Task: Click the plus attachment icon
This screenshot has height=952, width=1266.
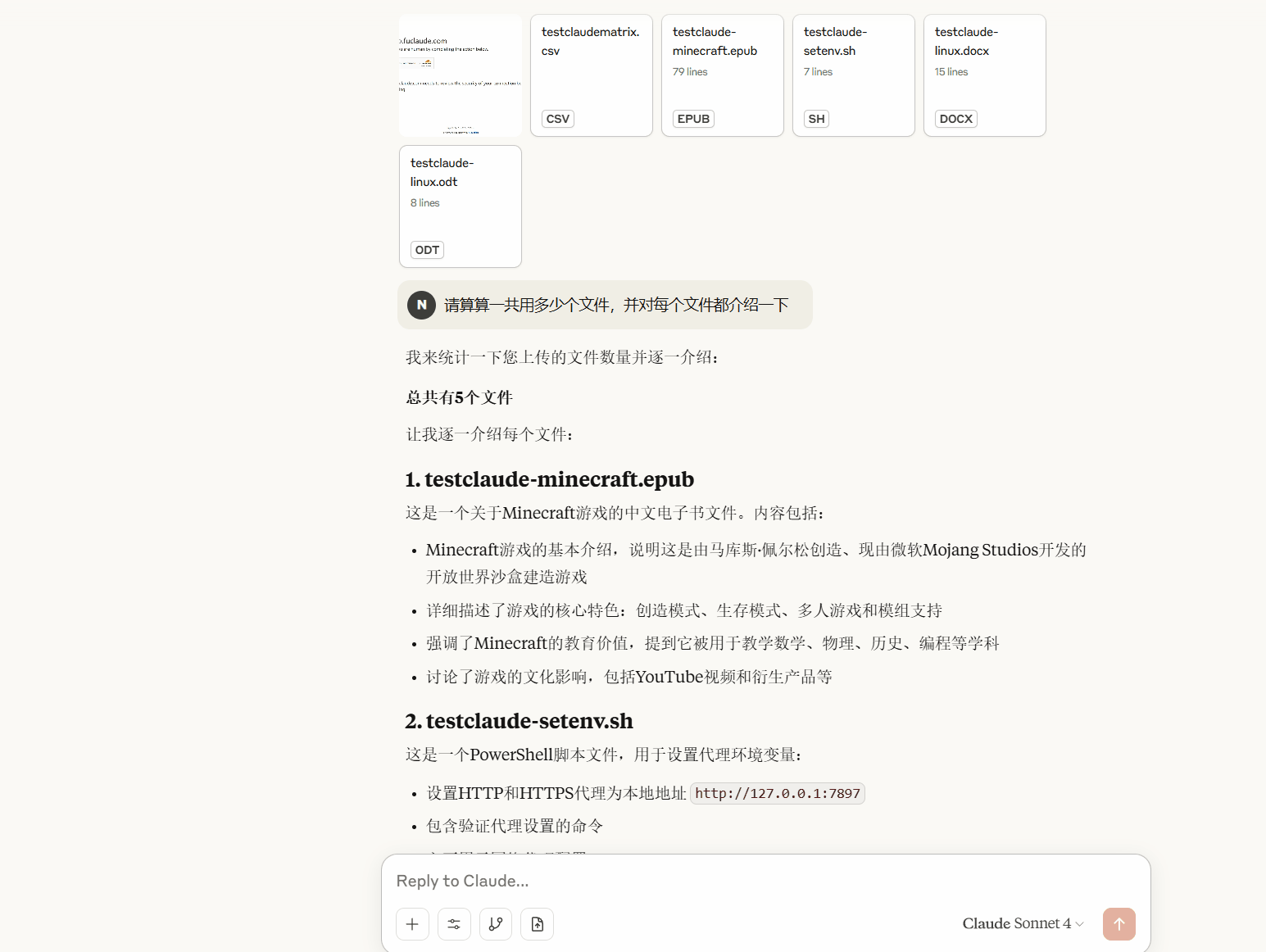Action: (x=412, y=924)
